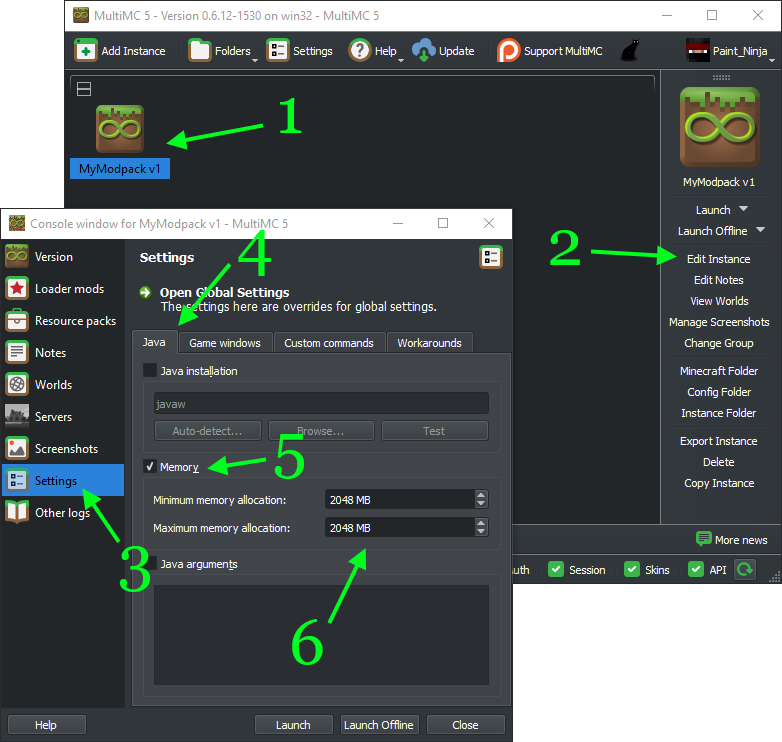This screenshot has height=742, width=782.
Task: Click the Open Global Settings arrow icon
Action: (146, 292)
